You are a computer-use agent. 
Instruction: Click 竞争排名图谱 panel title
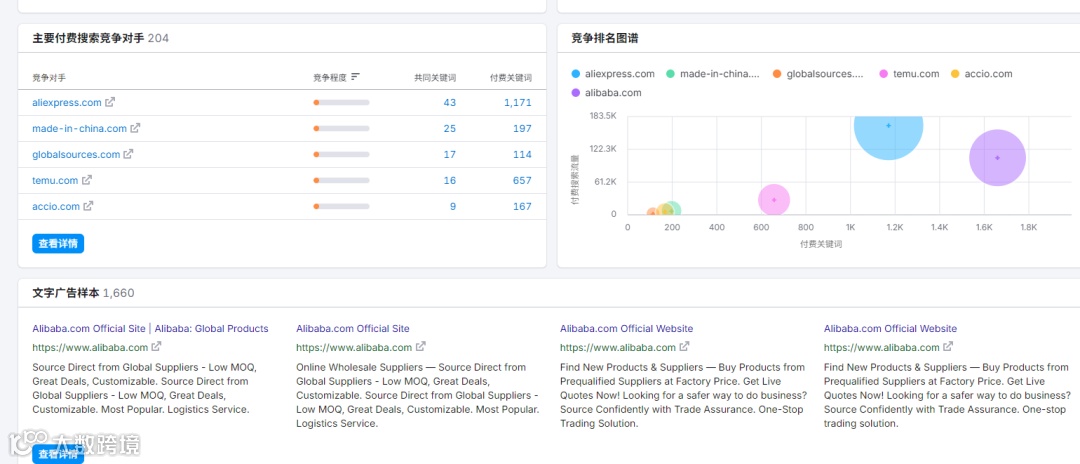(x=605, y=38)
